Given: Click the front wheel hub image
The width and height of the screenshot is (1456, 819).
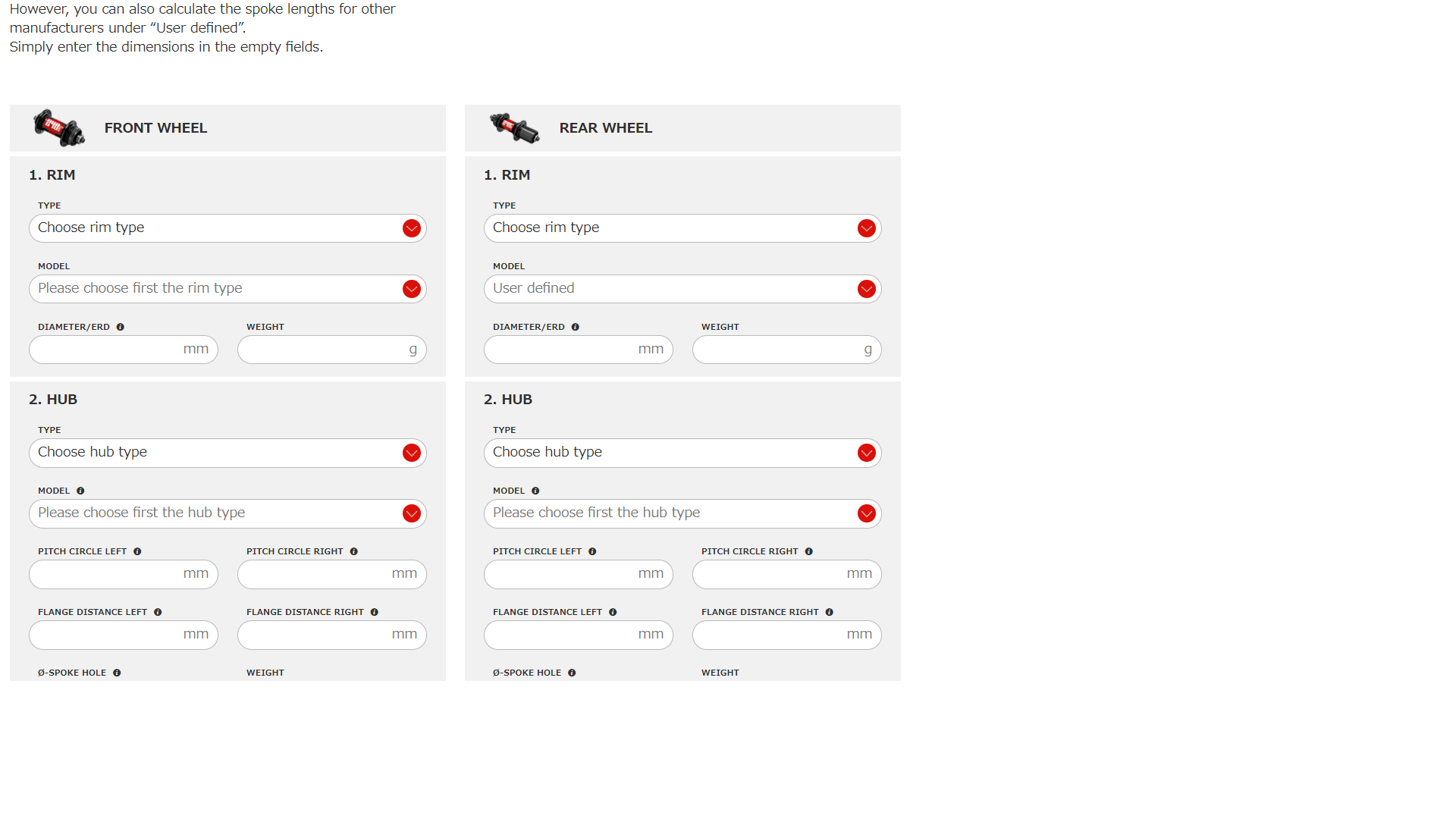Looking at the screenshot, I should (x=58, y=128).
